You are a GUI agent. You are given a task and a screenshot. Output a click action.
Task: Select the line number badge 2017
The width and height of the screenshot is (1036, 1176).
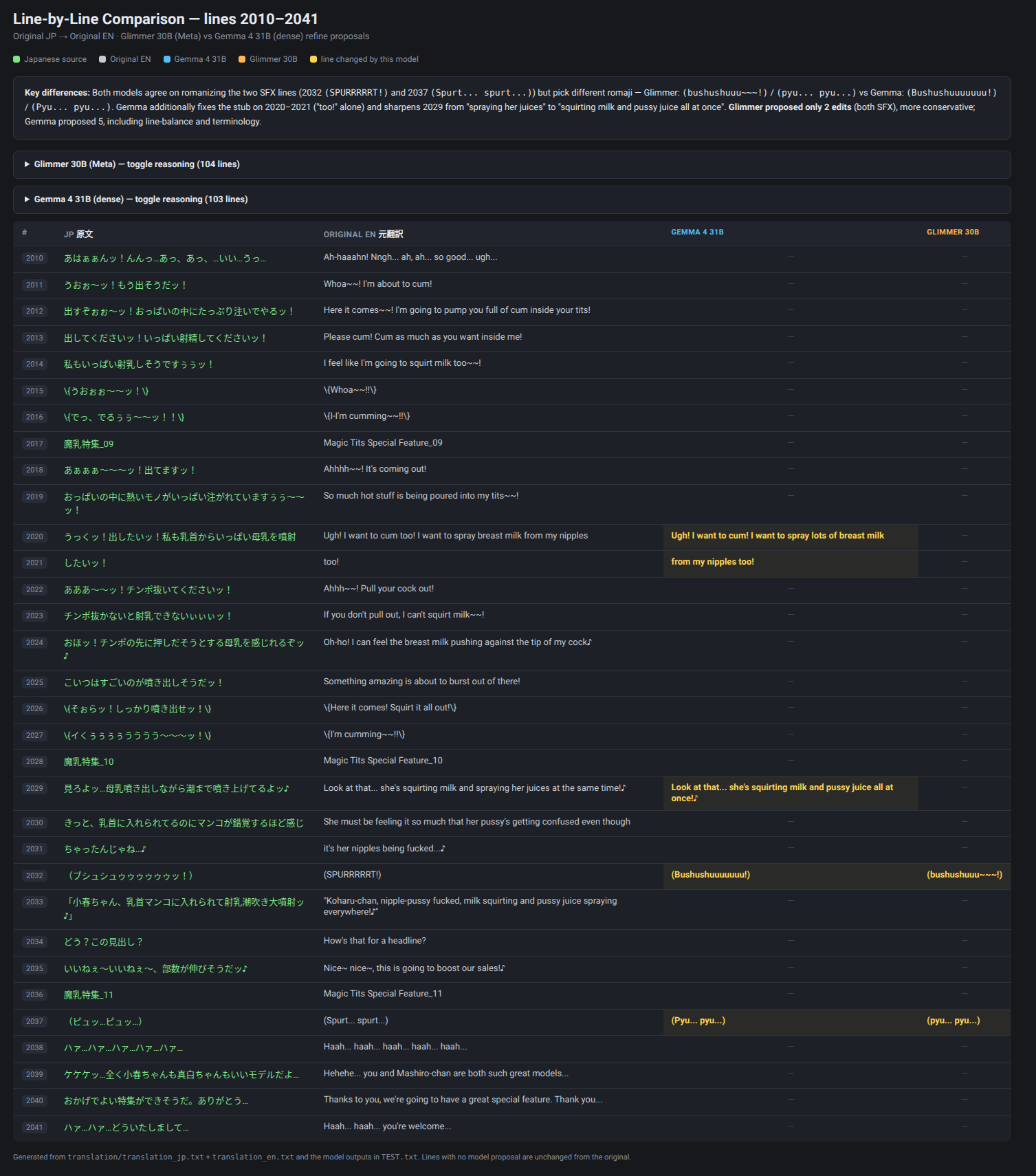(35, 444)
